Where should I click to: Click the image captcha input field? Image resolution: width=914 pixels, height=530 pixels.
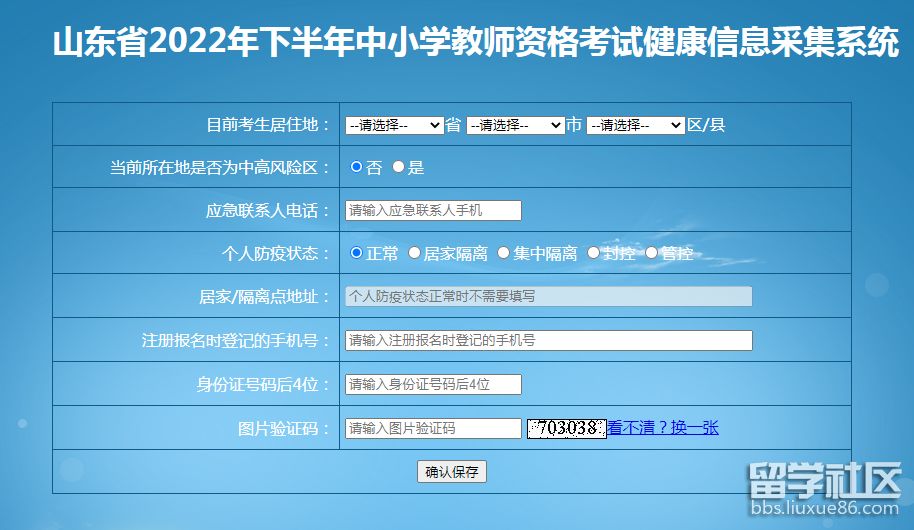pyautogui.click(x=433, y=428)
